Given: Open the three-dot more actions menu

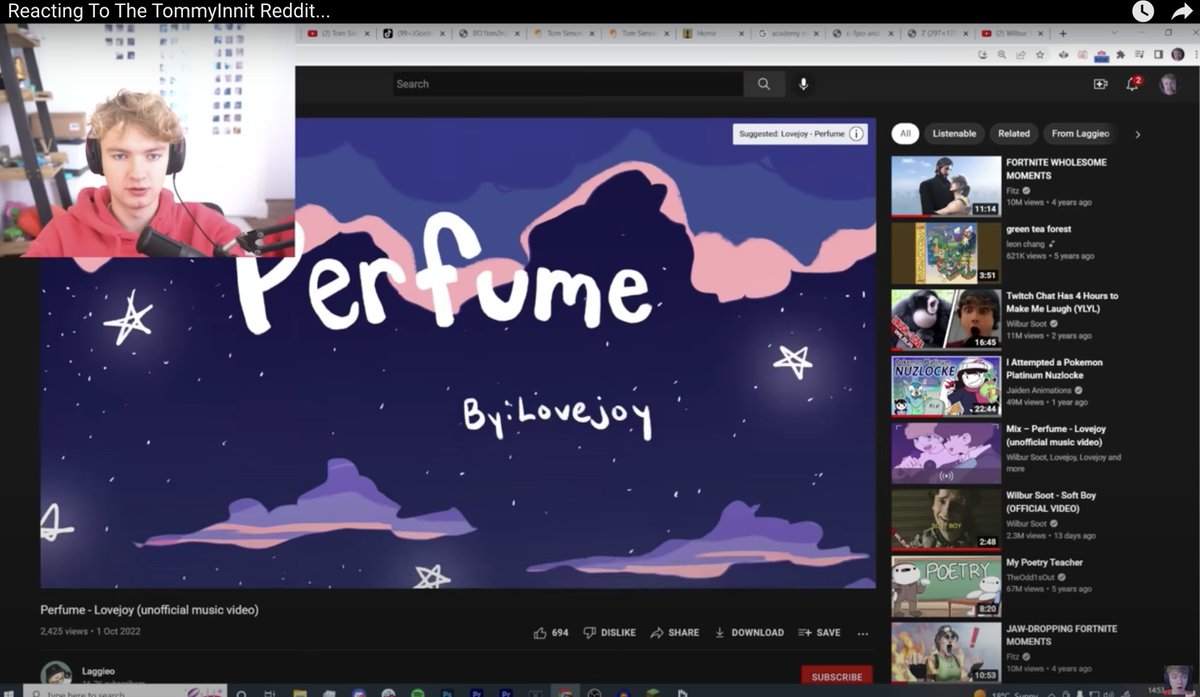Looking at the screenshot, I should pyautogui.click(x=863, y=633).
